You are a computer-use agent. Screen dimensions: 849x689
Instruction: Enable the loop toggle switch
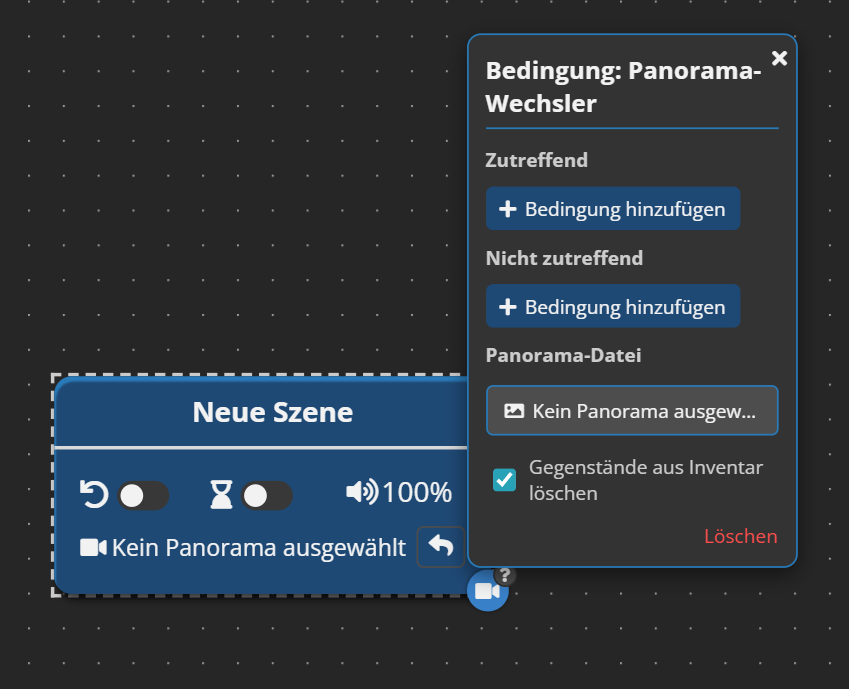click(x=143, y=495)
